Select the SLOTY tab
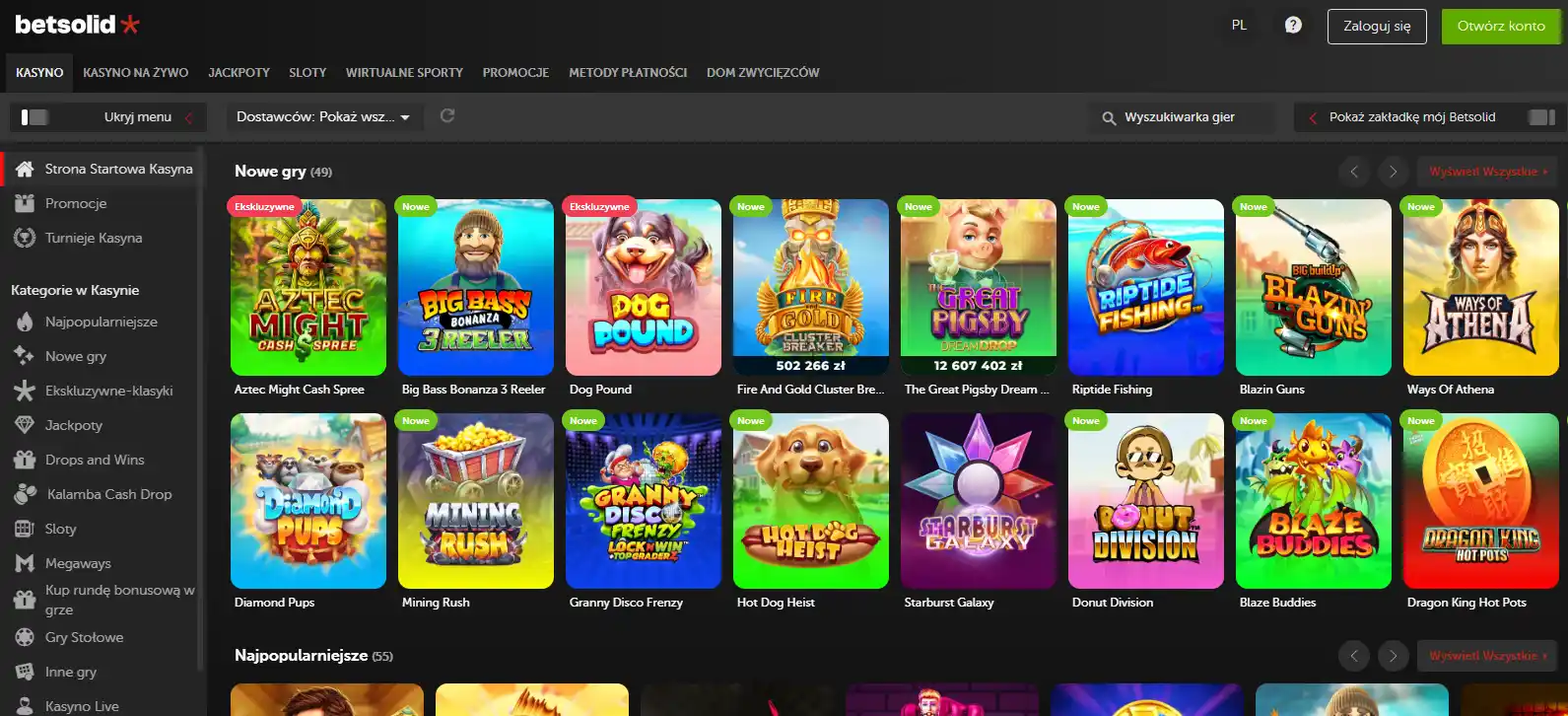Screen dimensions: 1568x716 click(x=307, y=73)
